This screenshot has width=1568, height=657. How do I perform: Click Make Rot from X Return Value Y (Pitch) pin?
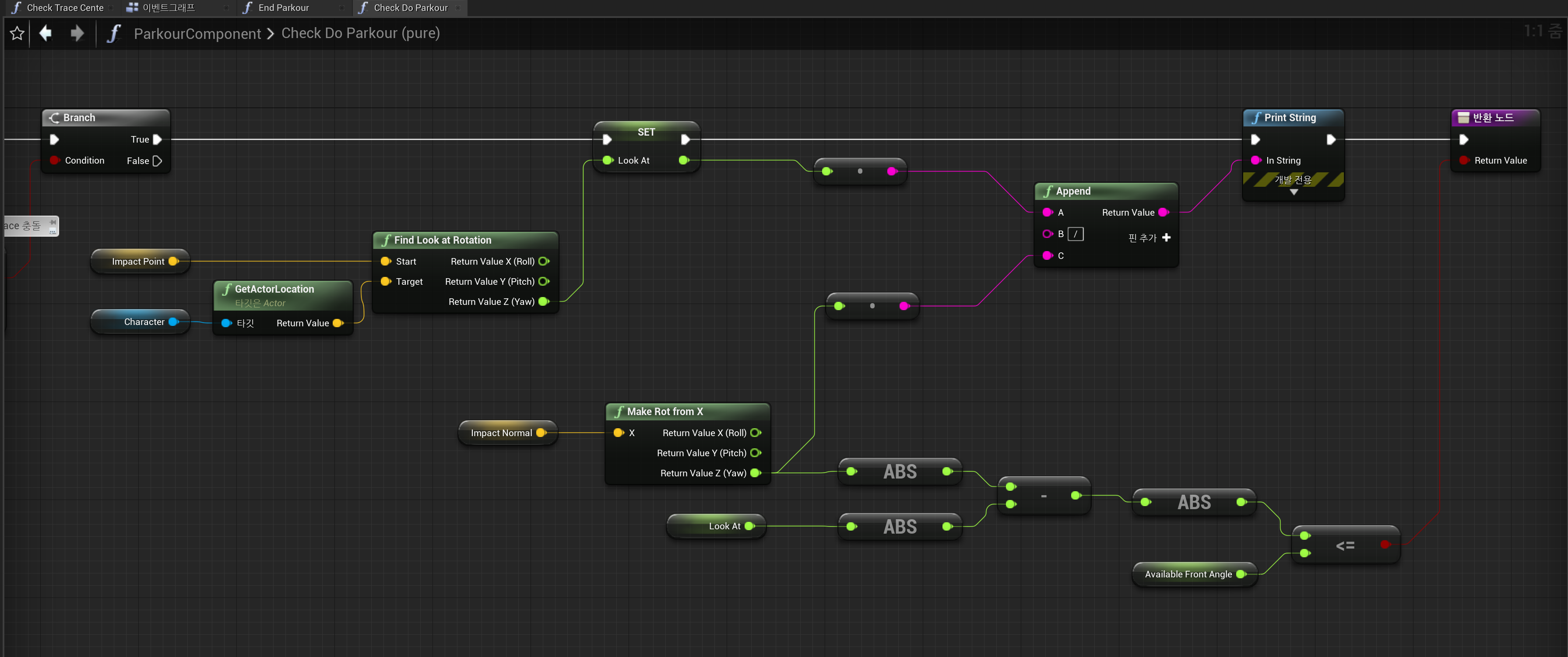point(756,453)
